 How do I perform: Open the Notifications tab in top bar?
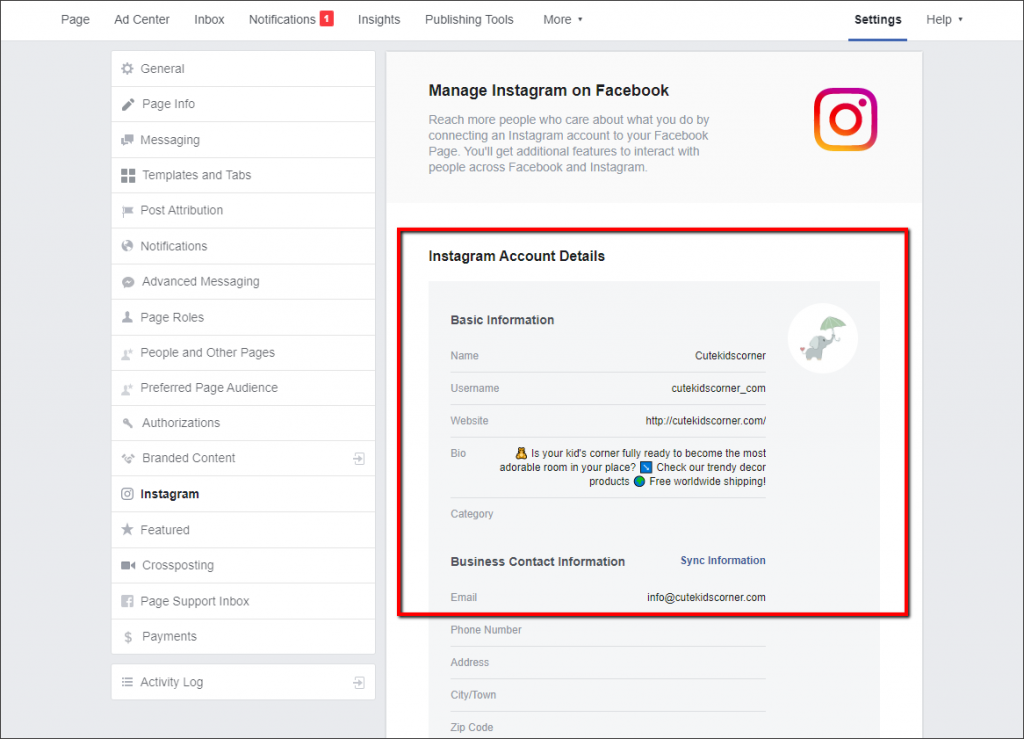click(282, 20)
